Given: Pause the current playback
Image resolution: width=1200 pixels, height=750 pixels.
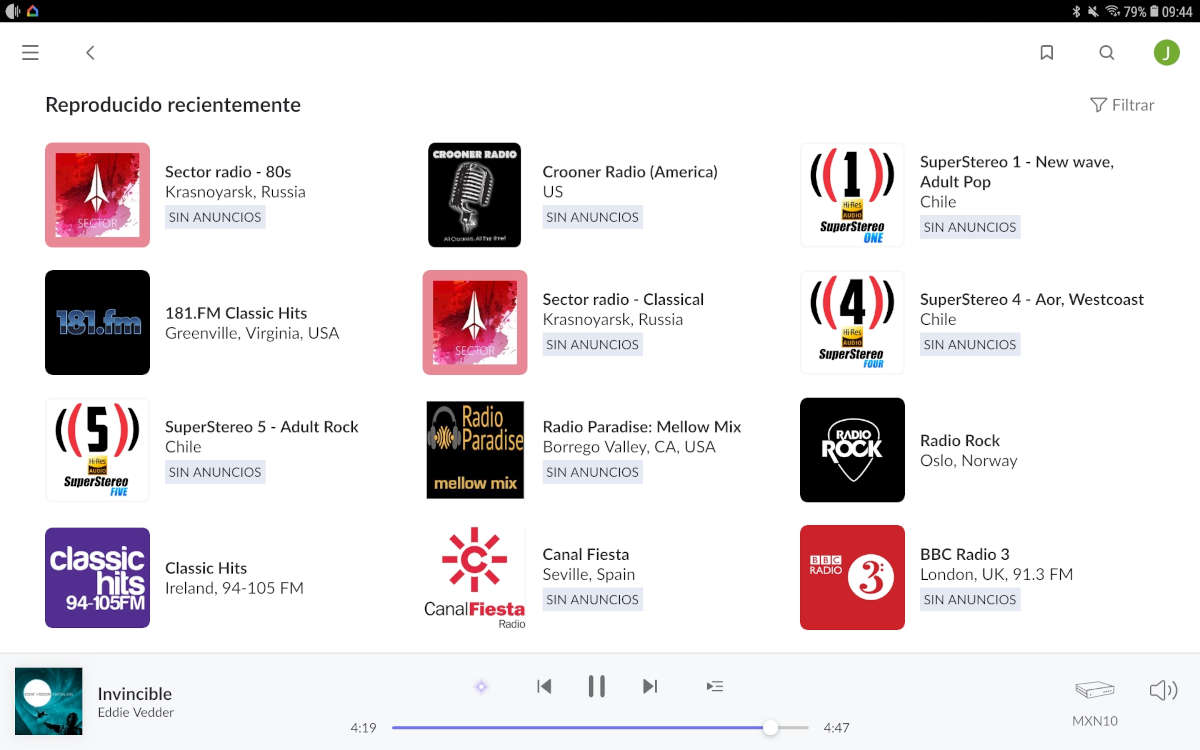Looking at the screenshot, I should click(597, 686).
